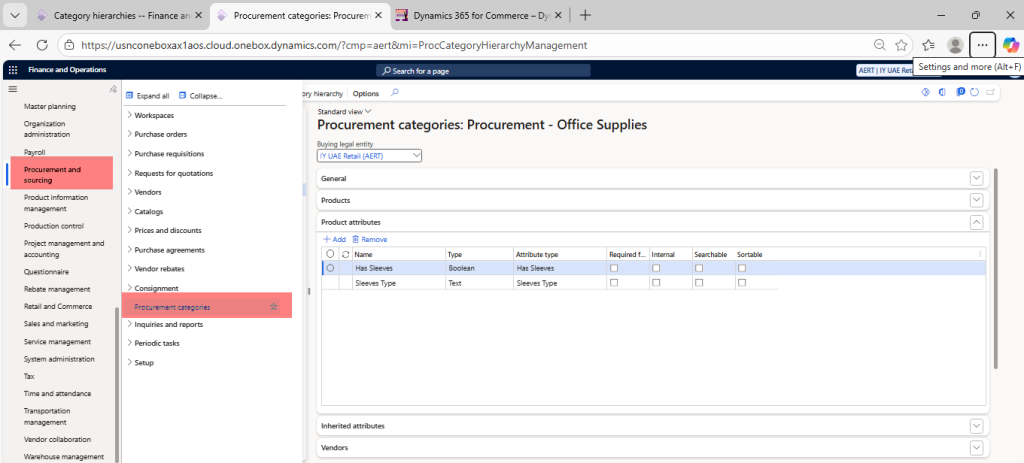
Task: Add Procurement categories to favorites star
Action: point(274,307)
